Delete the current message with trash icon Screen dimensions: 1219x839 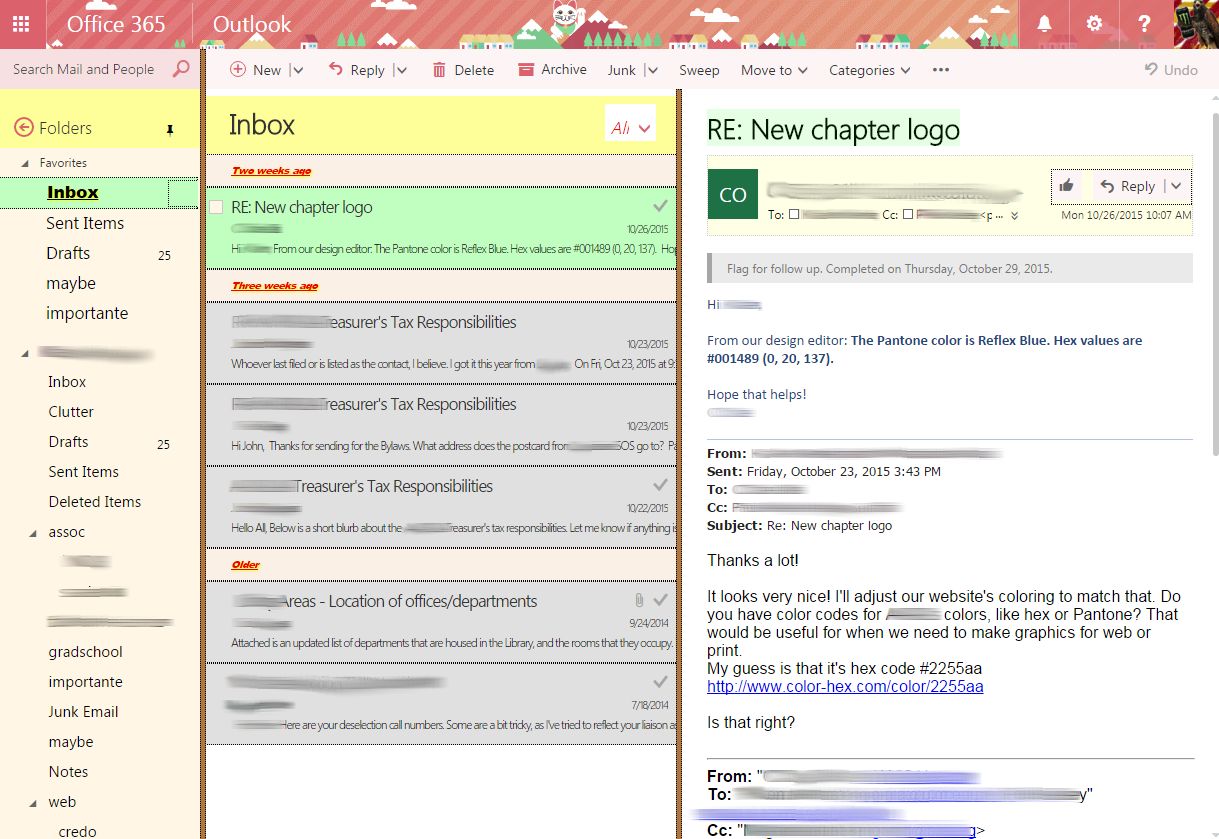coord(463,70)
